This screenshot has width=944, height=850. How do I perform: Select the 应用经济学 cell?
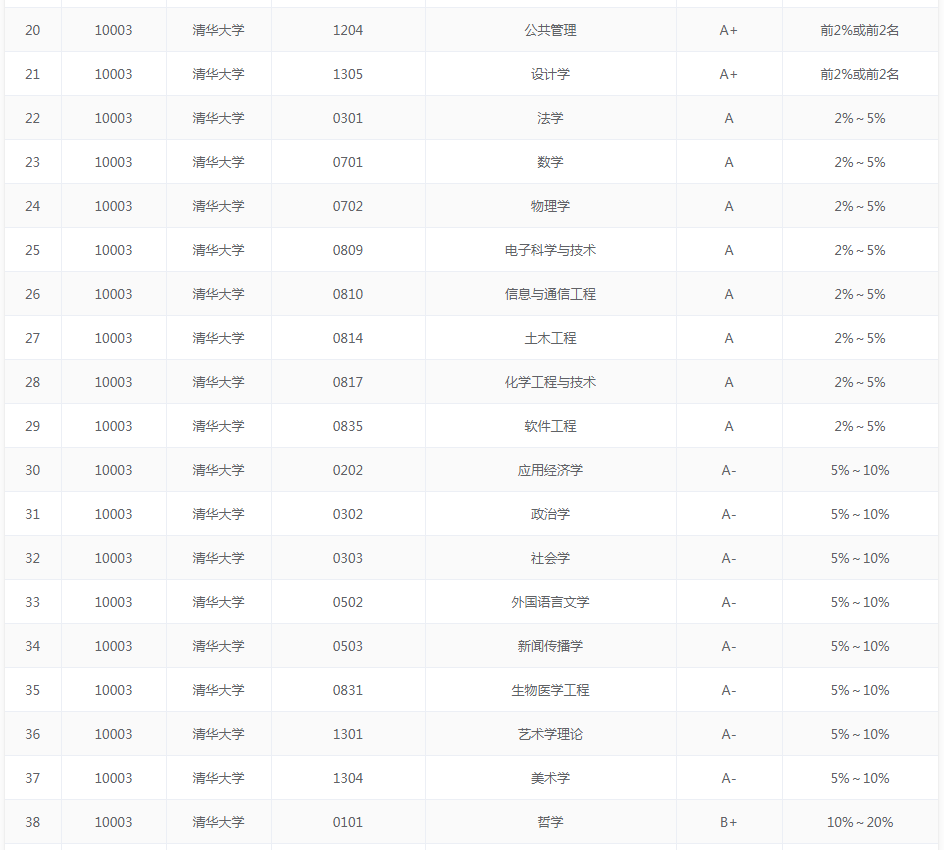coord(550,470)
